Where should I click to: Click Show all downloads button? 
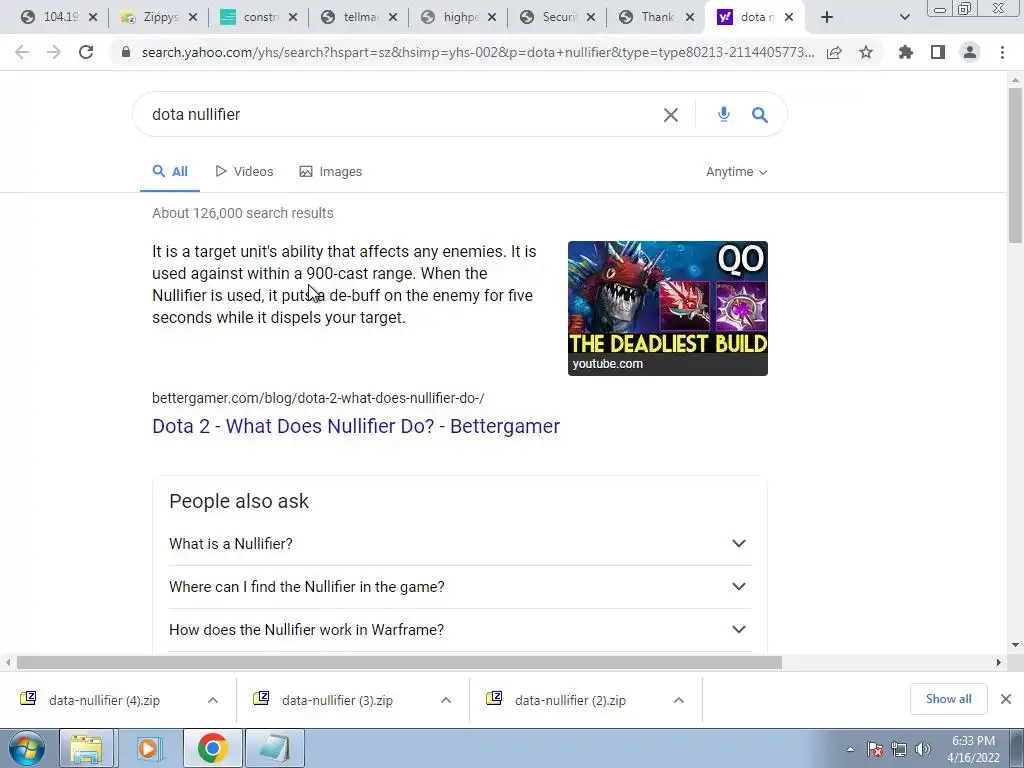tap(948, 699)
